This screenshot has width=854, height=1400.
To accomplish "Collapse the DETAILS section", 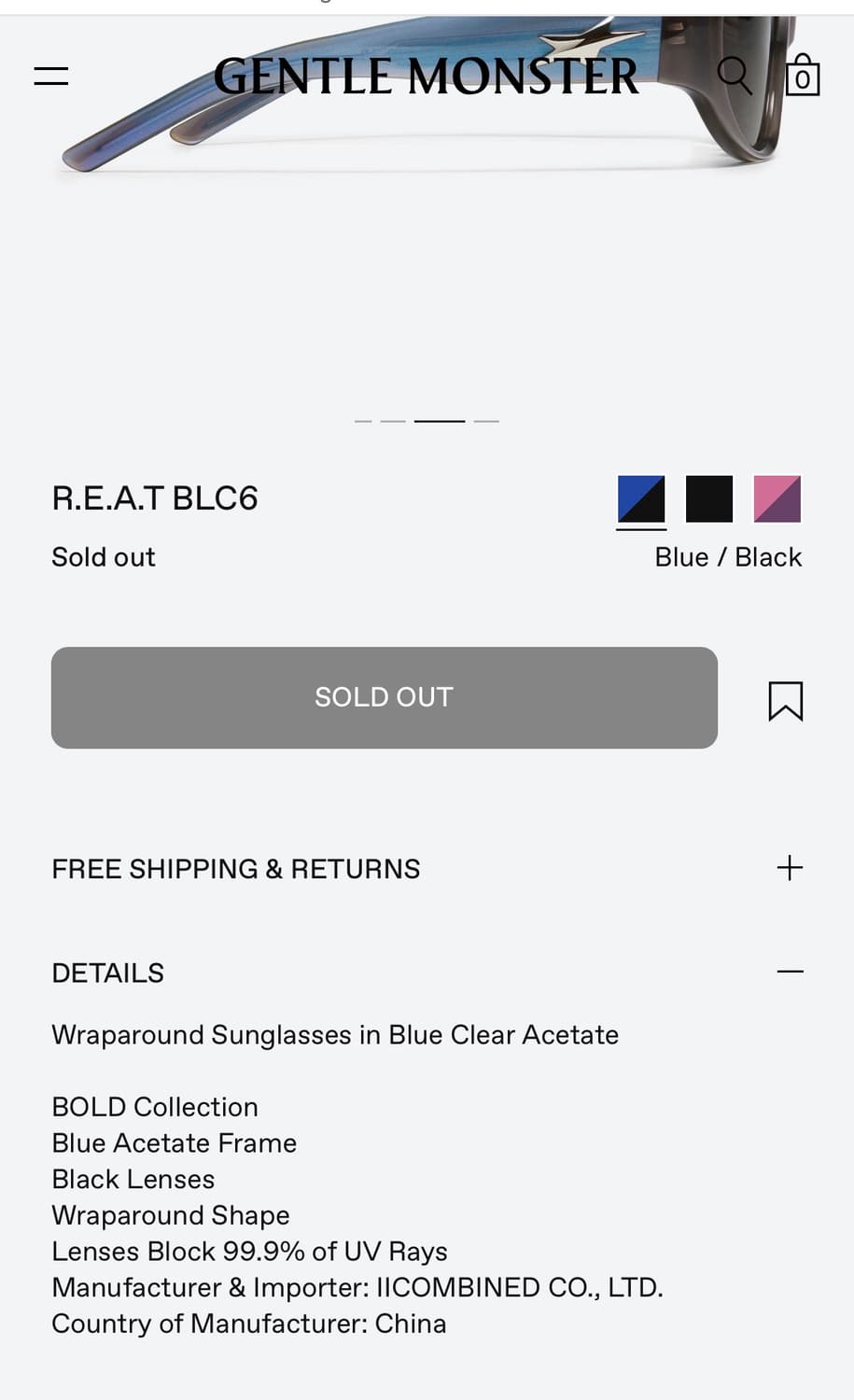I will point(107,973).
